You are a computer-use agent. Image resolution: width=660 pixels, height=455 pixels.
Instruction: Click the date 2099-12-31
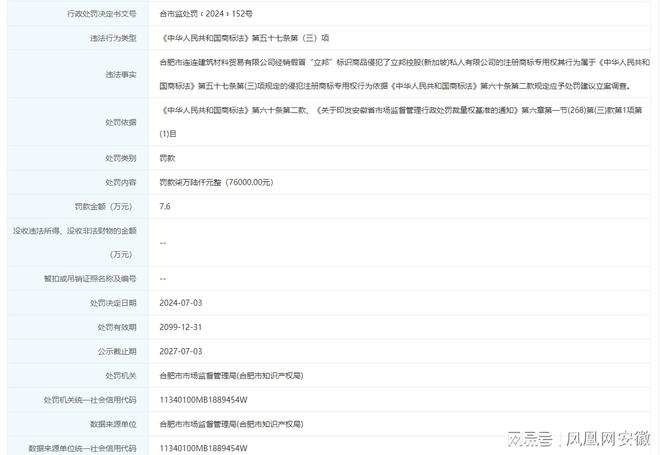tap(181, 327)
